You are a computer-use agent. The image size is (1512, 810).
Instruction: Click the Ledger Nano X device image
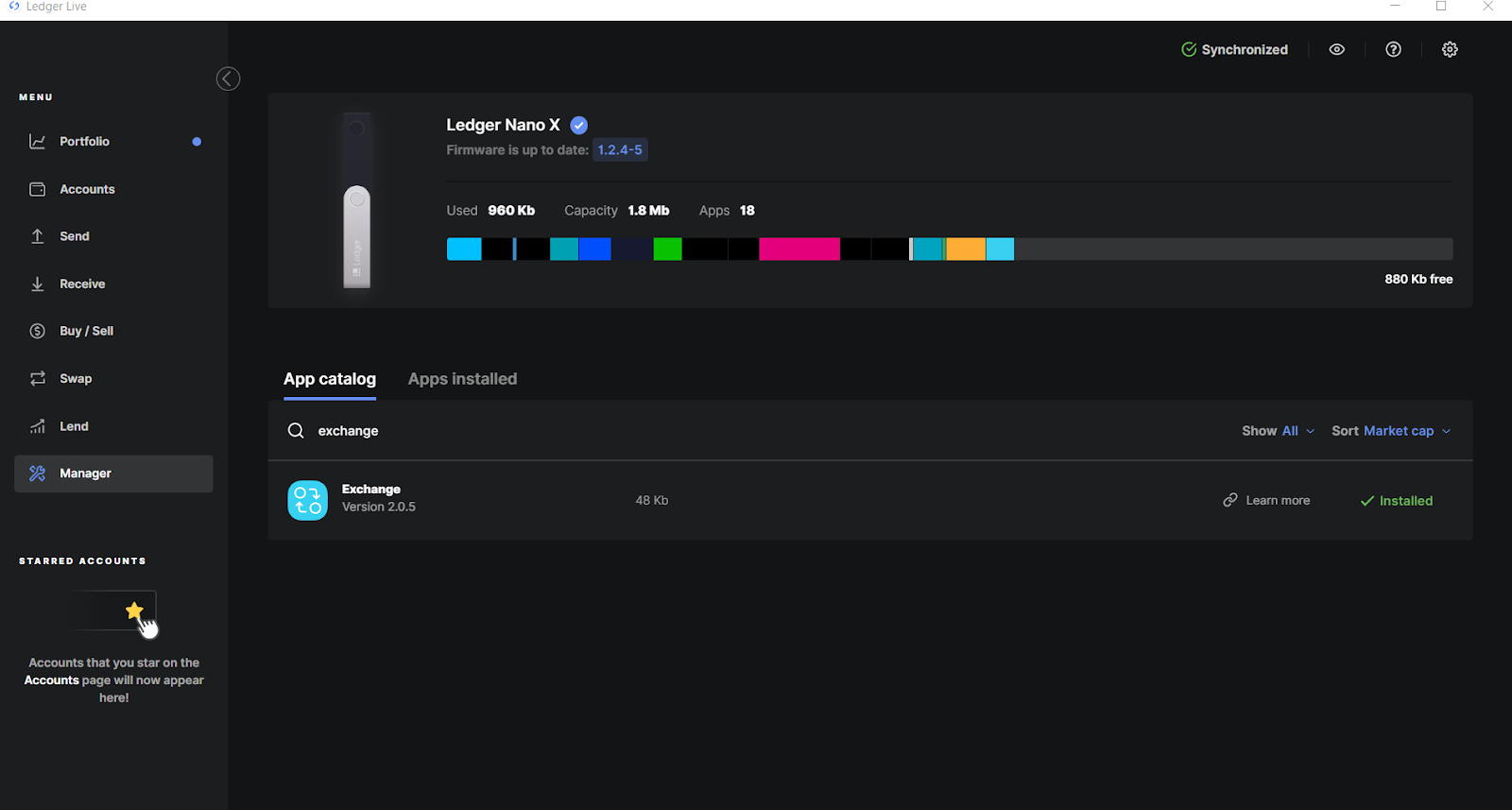pos(356,200)
